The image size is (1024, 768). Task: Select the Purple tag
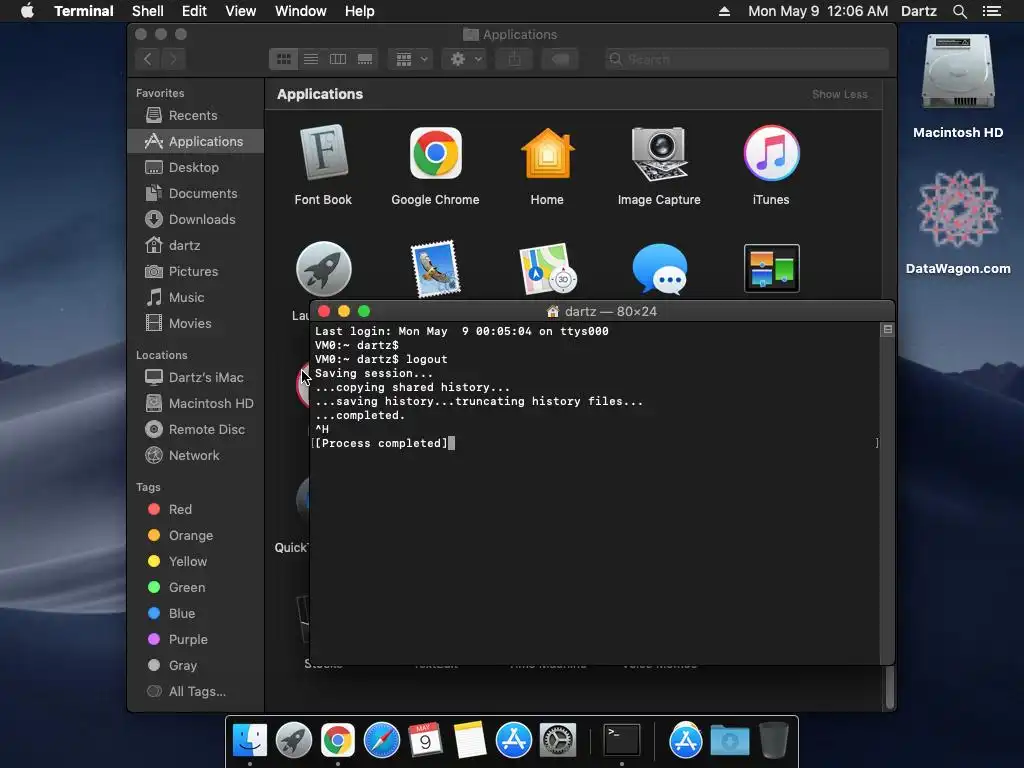[196, 639]
